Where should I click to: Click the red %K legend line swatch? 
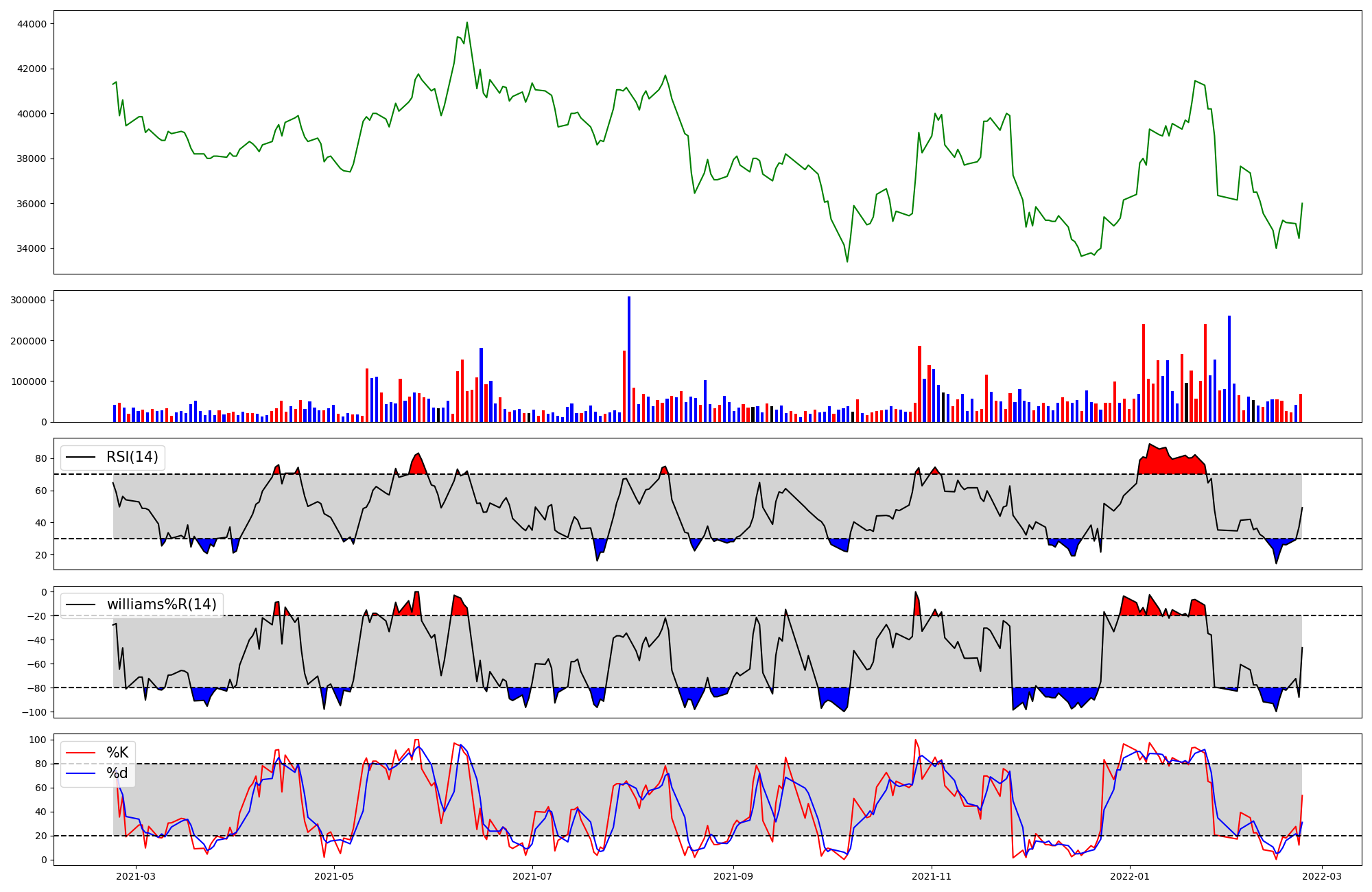pyautogui.click(x=80, y=753)
